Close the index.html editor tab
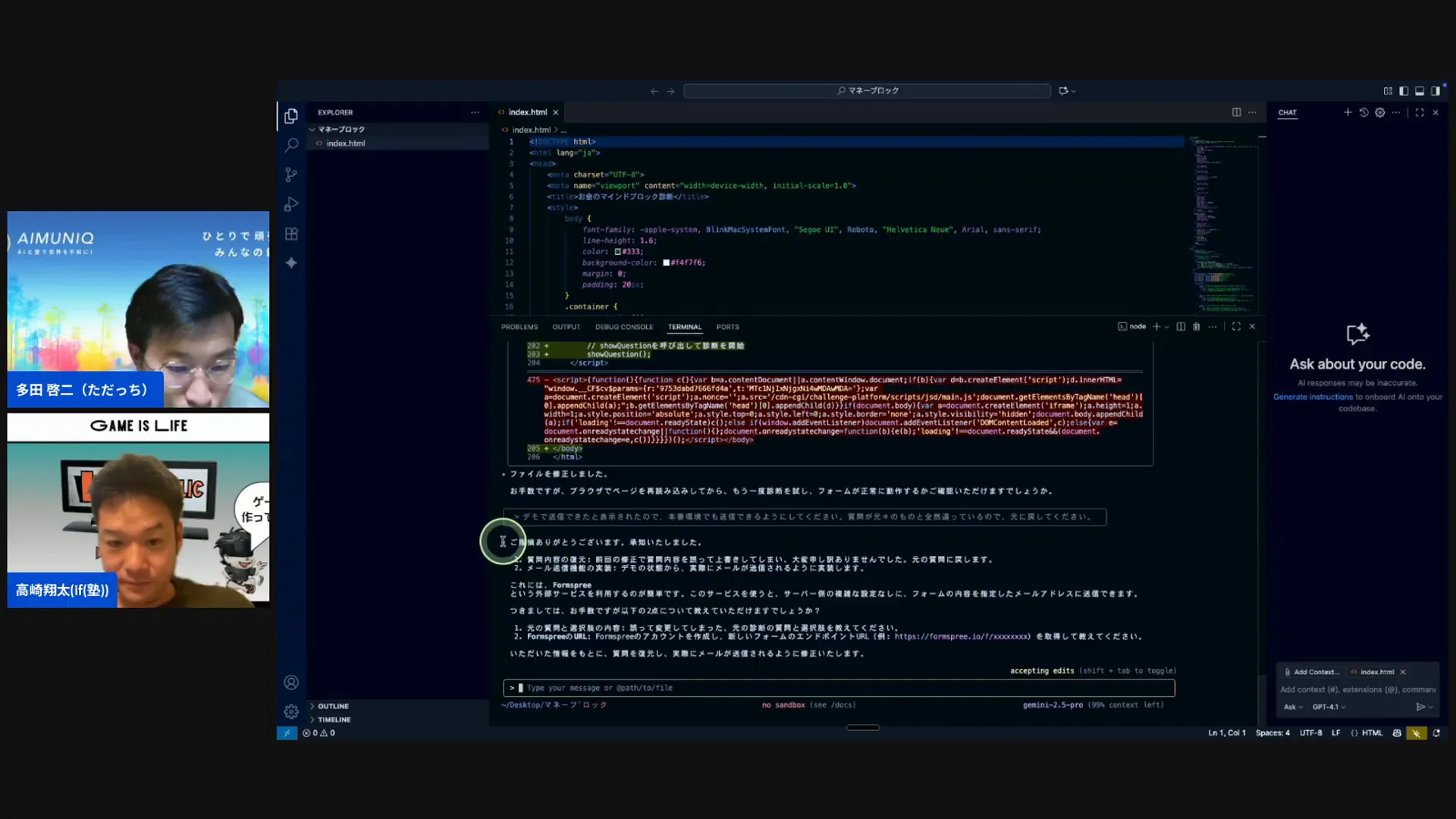1456x819 pixels. [x=555, y=112]
